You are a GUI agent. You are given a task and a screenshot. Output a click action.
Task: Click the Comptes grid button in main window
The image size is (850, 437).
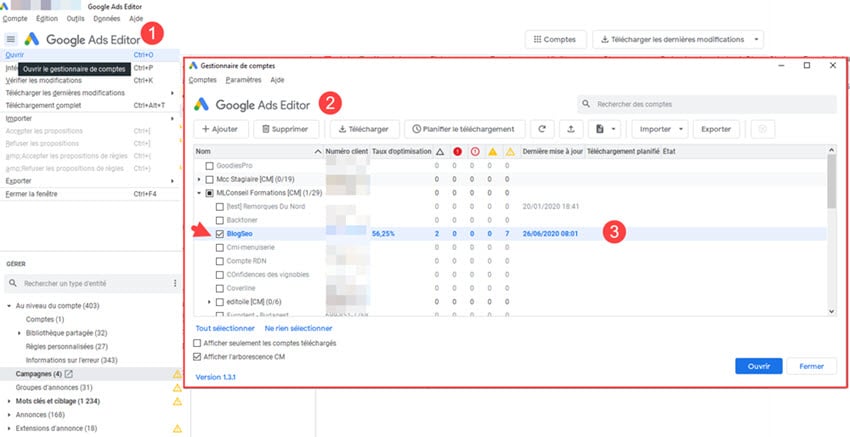click(x=556, y=40)
